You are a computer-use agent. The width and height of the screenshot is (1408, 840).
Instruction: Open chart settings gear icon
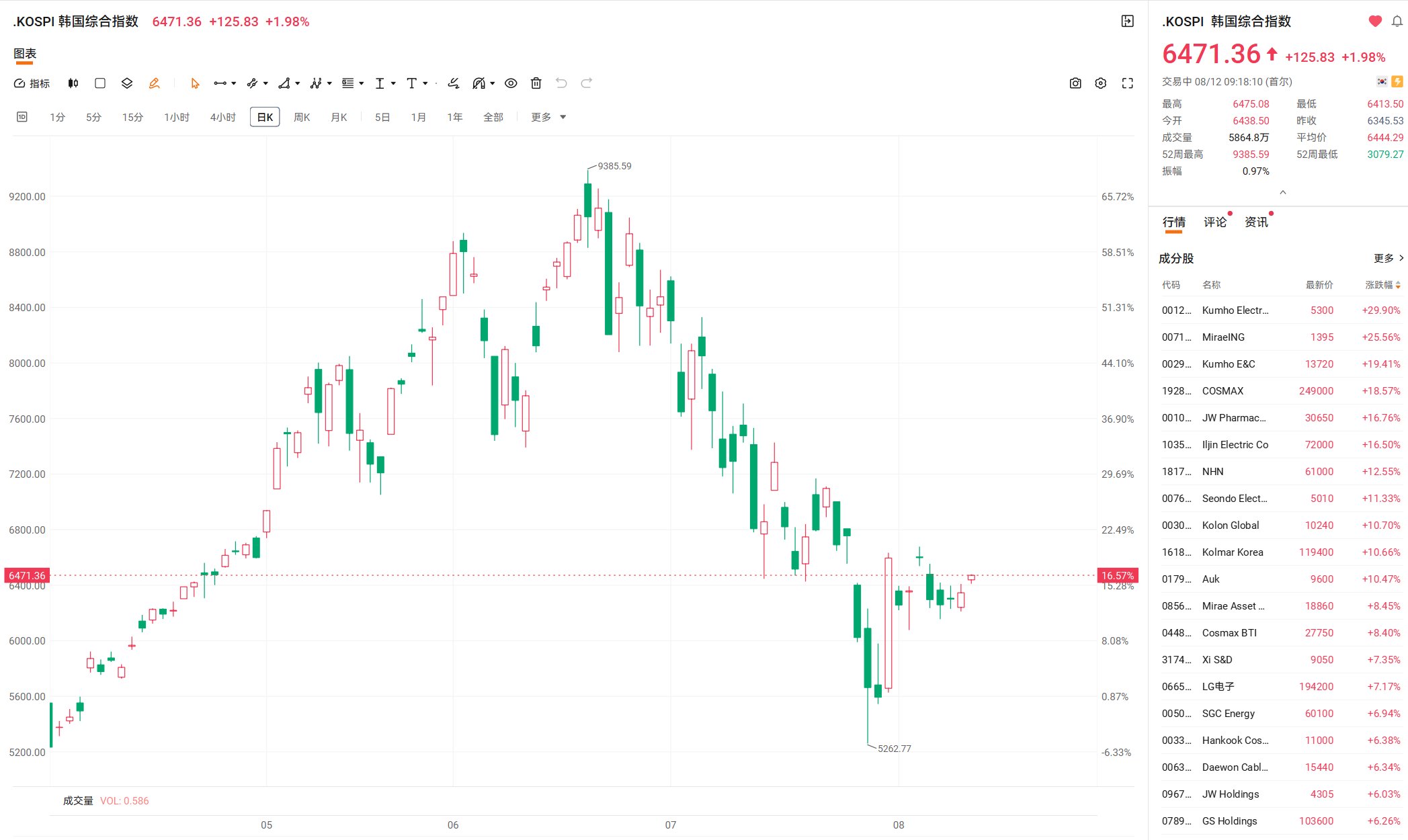[x=1100, y=83]
